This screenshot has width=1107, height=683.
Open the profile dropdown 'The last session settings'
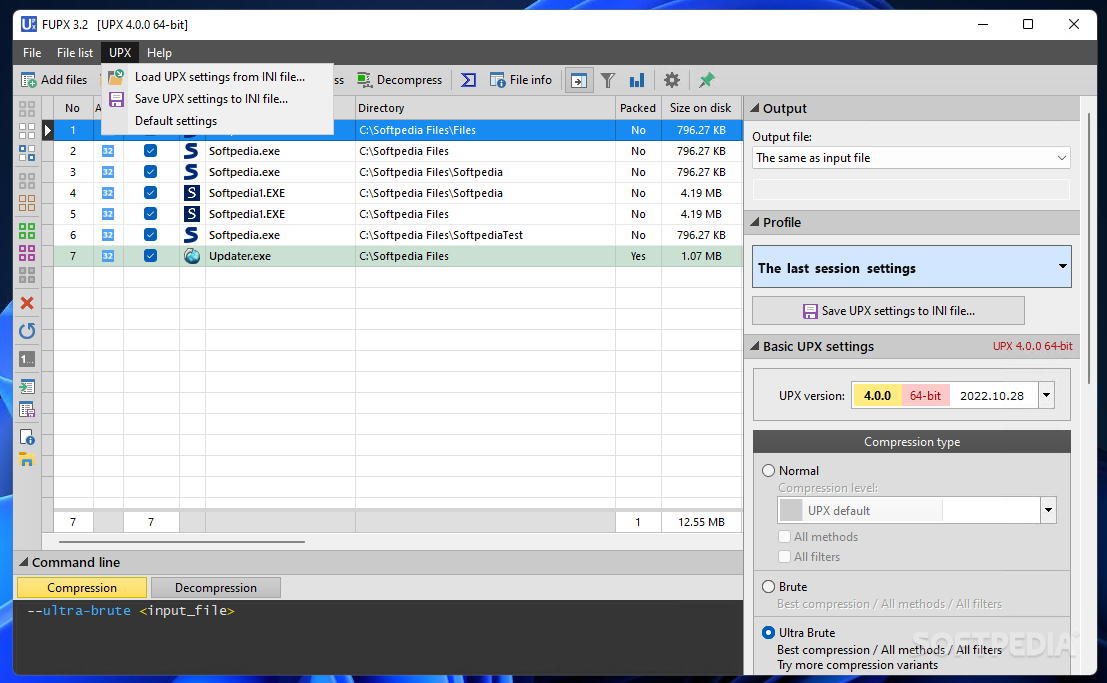tap(911, 267)
